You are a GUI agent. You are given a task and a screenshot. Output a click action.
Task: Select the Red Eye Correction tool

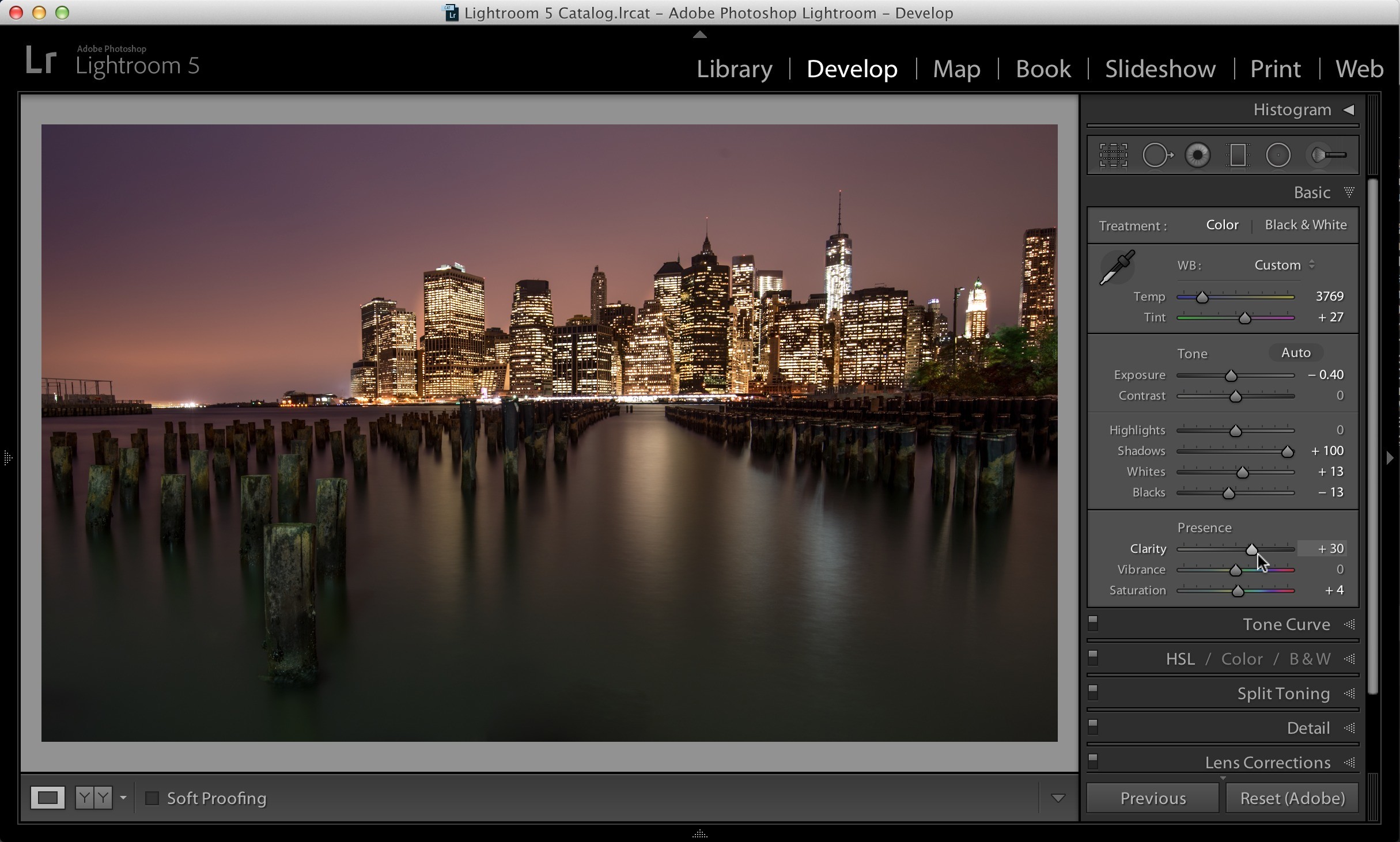coord(1198,155)
